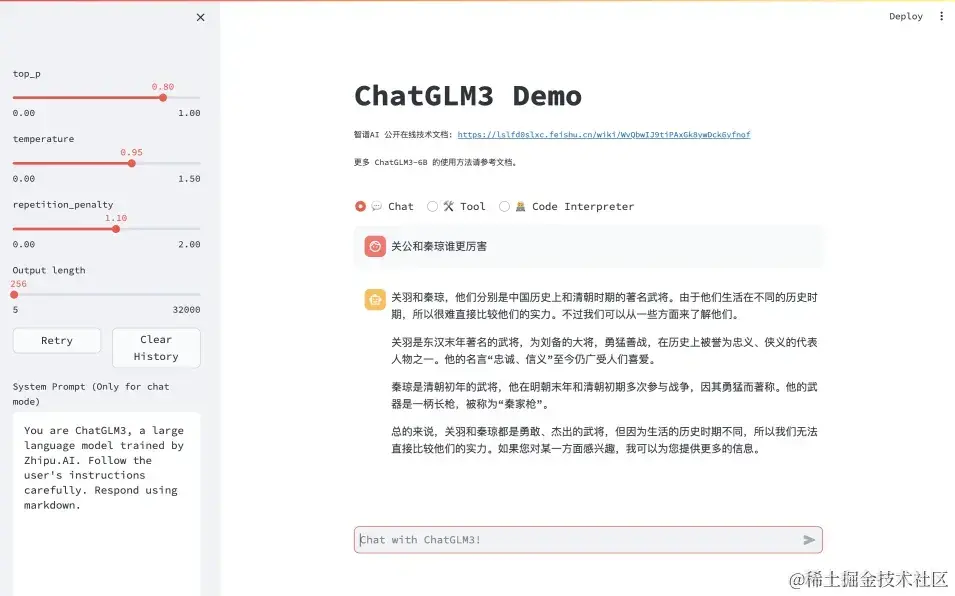This screenshot has width=955, height=596.
Task: Click the user message 关公和秦琼谁更厉害
Action: [x=439, y=247]
